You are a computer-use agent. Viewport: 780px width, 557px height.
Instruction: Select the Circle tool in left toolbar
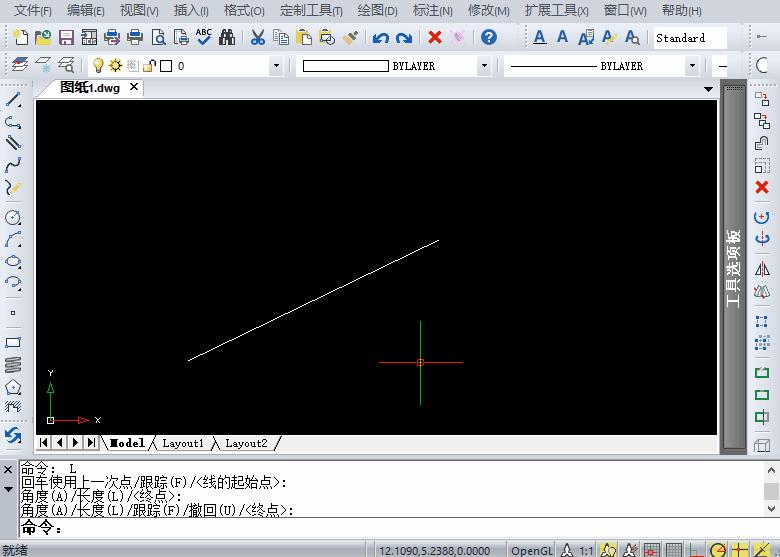[x=13, y=217]
